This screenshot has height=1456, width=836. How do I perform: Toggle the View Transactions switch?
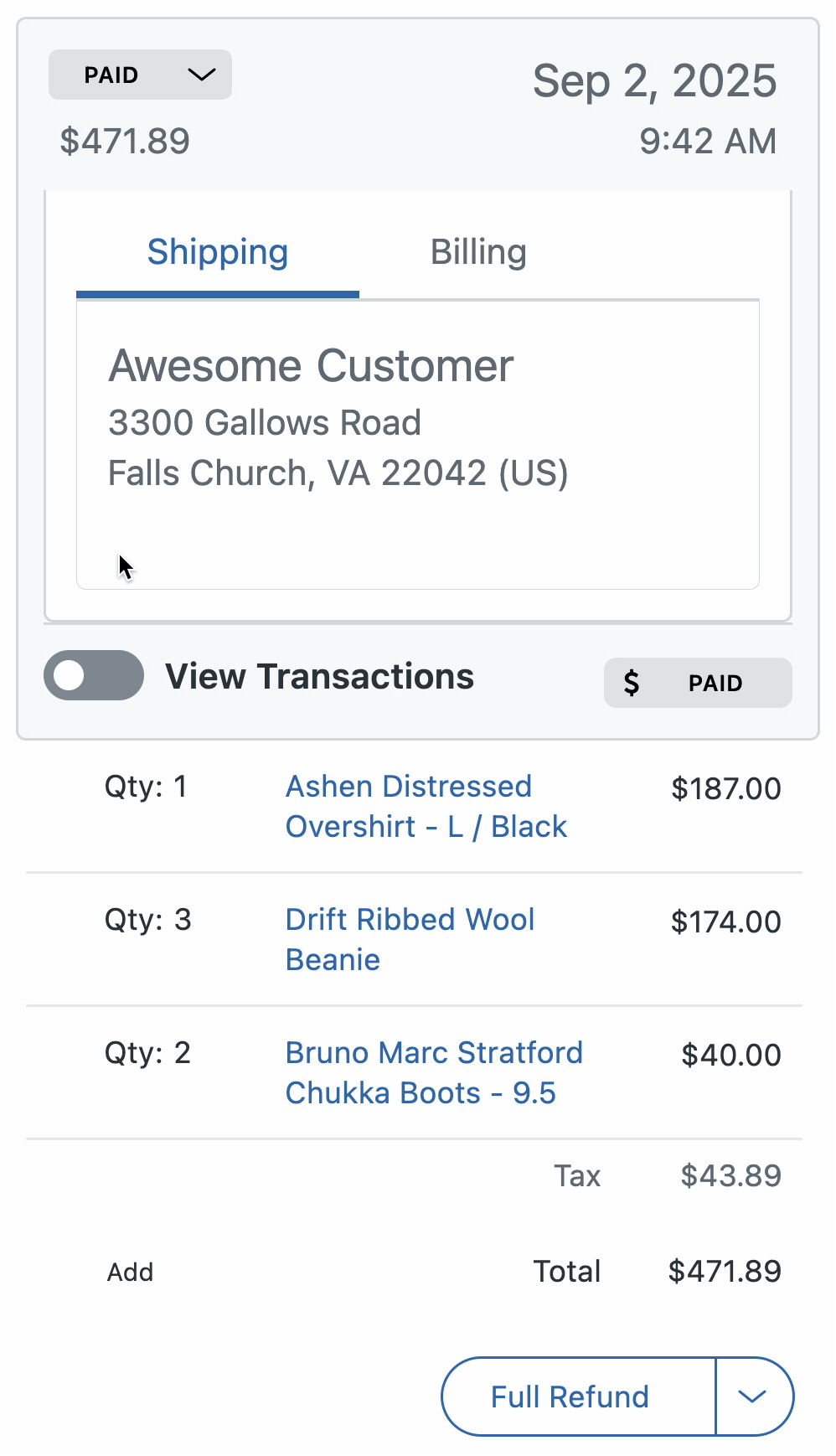point(94,675)
